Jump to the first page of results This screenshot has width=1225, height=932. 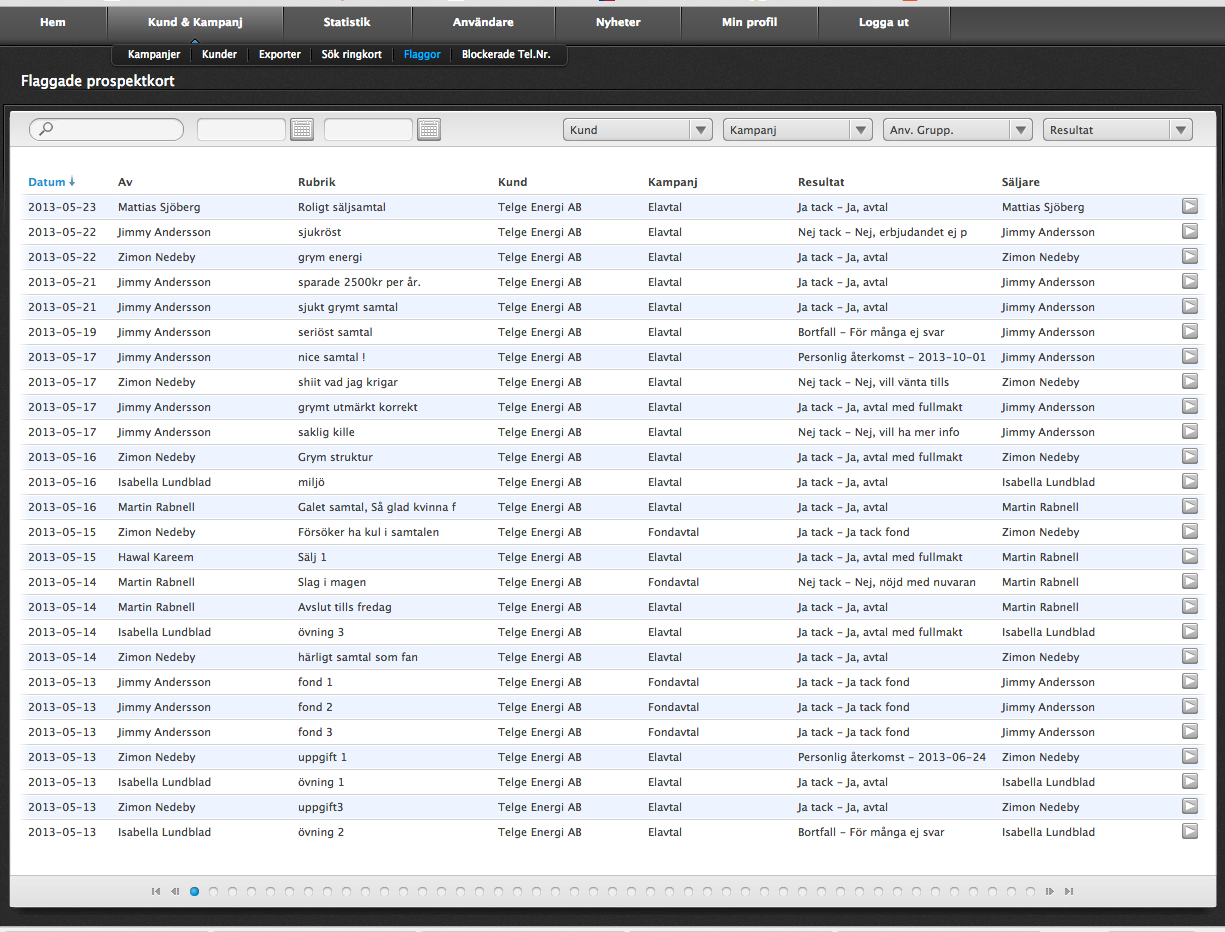tap(155, 891)
